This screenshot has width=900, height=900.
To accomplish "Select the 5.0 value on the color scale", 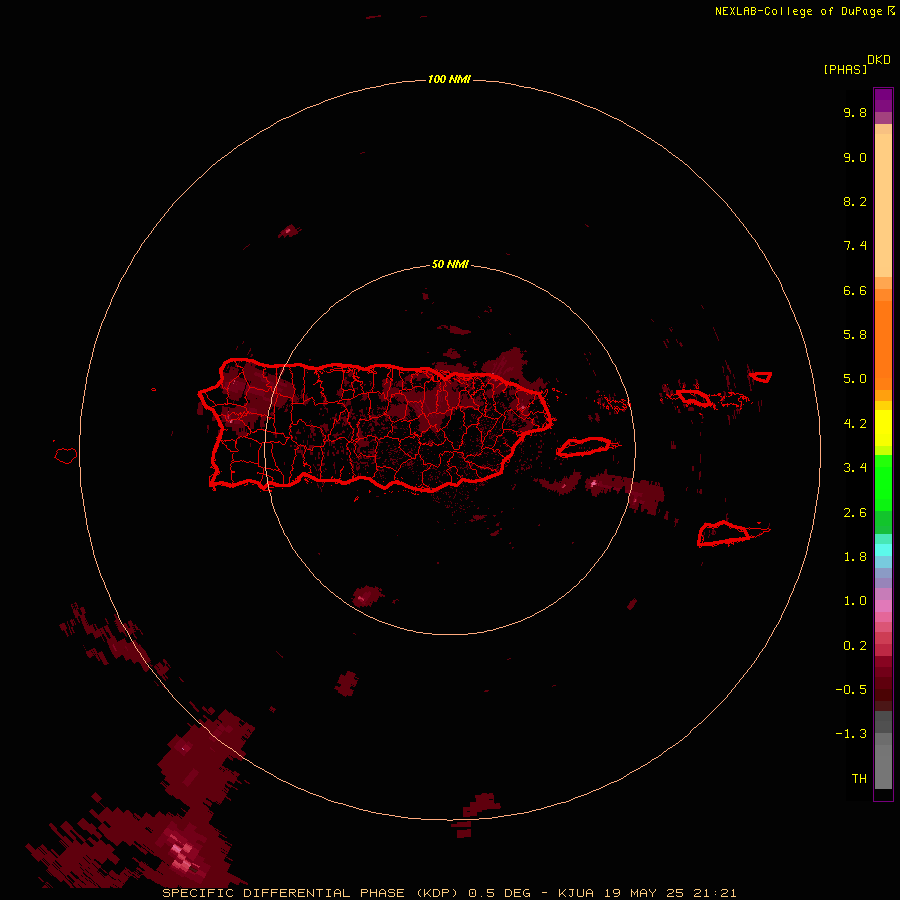I will pos(855,379).
